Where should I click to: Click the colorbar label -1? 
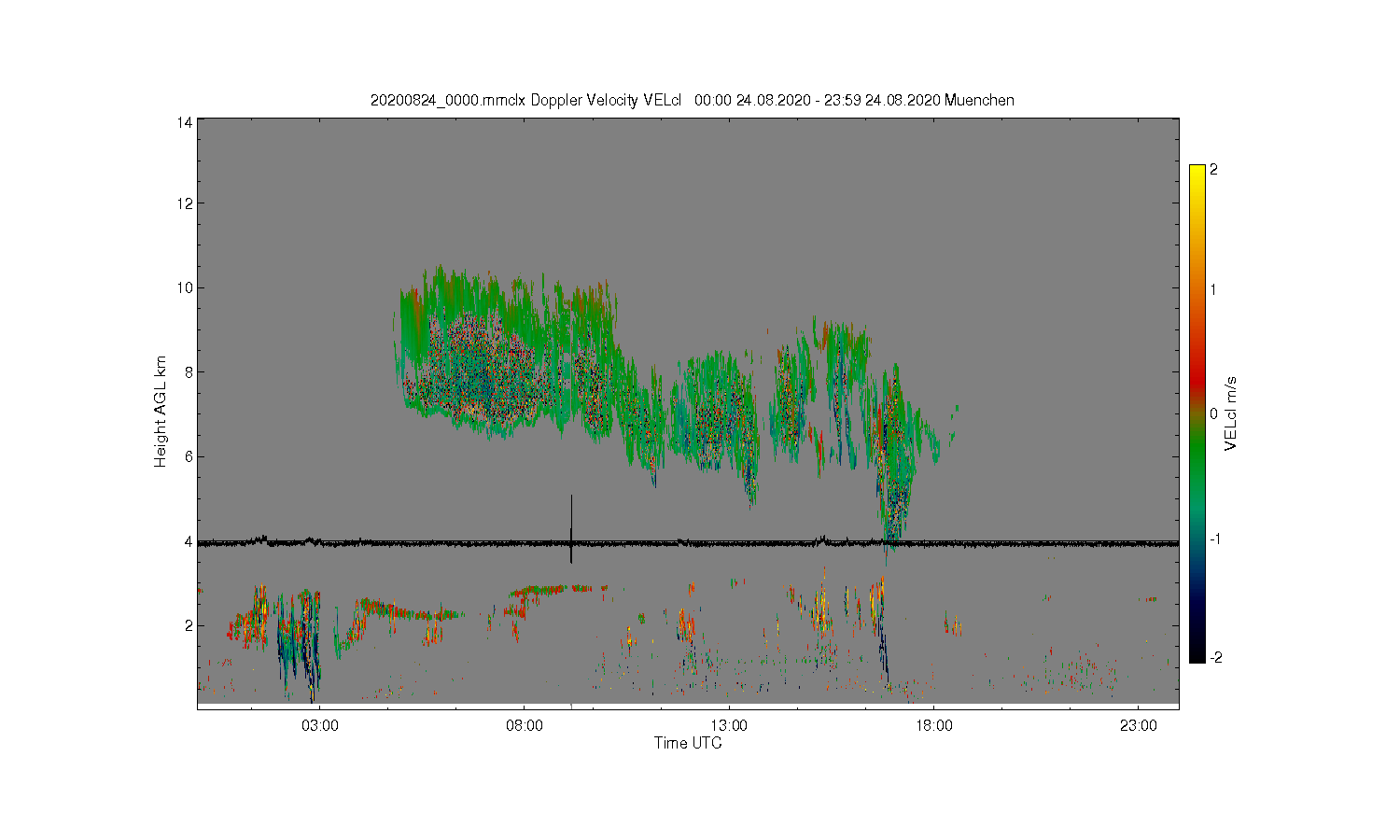(1216, 539)
